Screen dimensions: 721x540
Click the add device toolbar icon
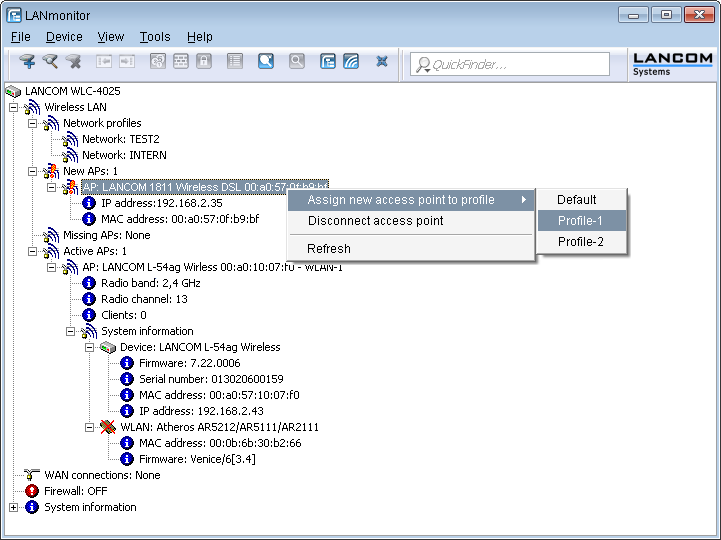[x=27, y=62]
